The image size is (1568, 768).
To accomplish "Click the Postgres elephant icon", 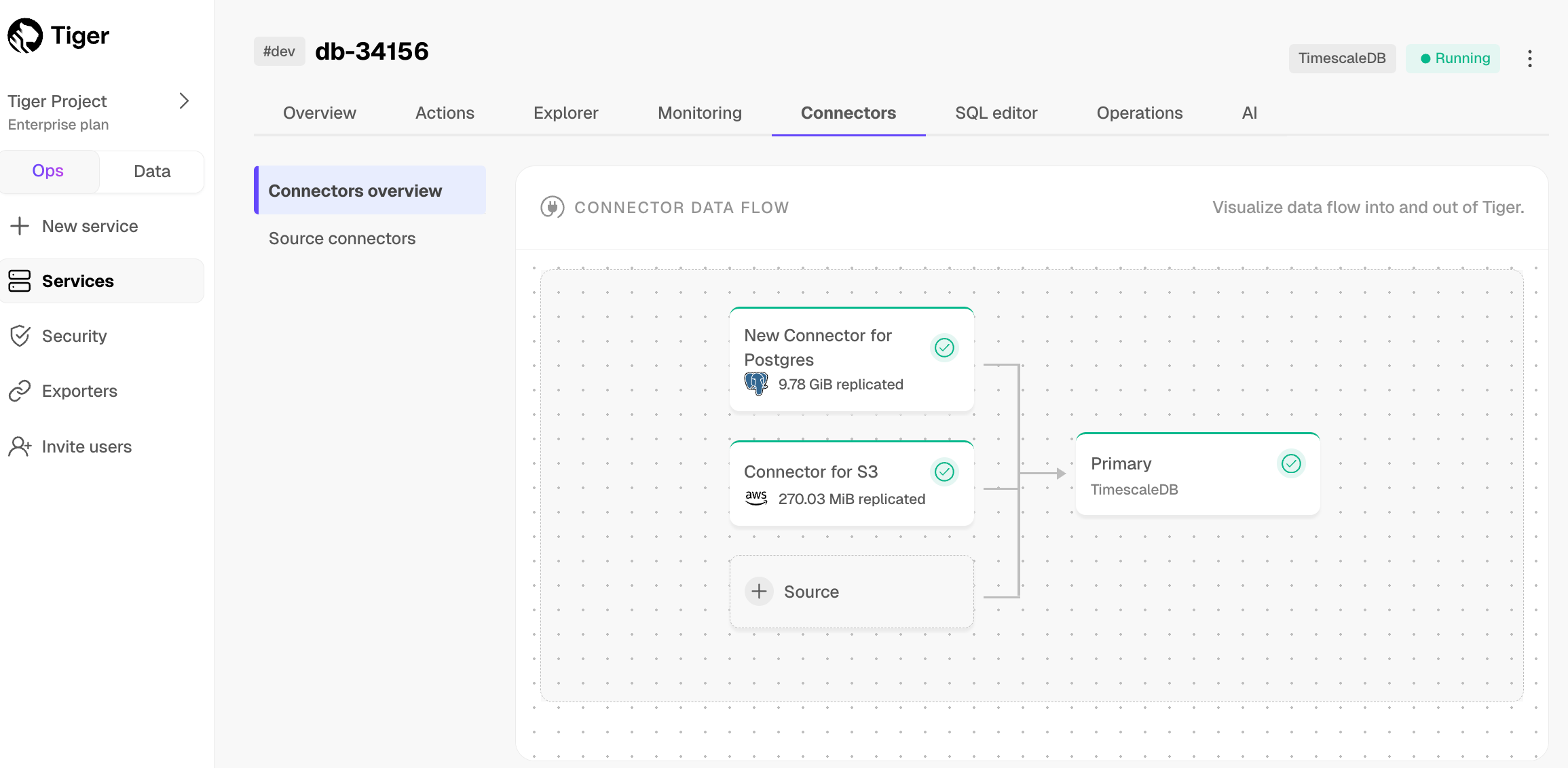I will [x=756, y=383].
